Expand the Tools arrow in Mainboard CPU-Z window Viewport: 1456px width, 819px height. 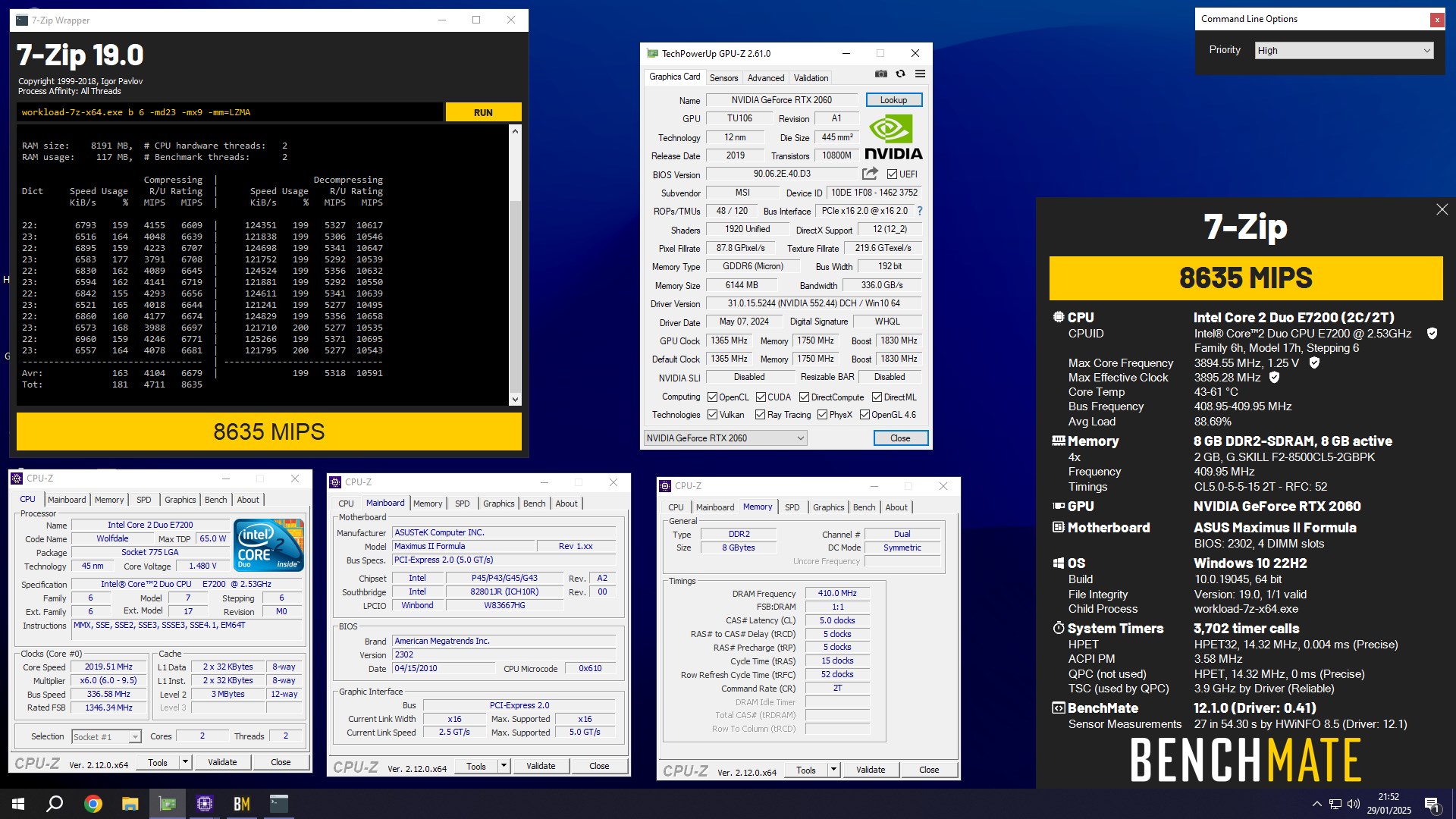click(504, 766)
